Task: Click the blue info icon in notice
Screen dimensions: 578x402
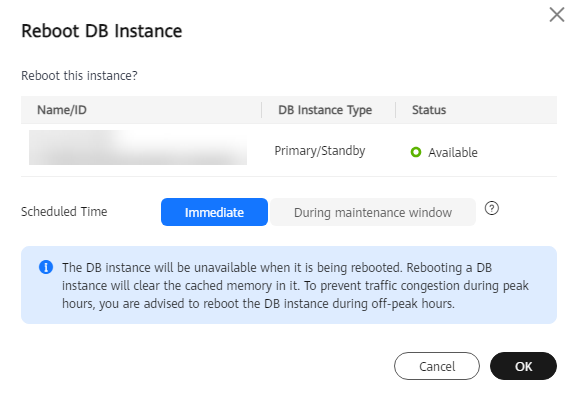Action: 46,267
